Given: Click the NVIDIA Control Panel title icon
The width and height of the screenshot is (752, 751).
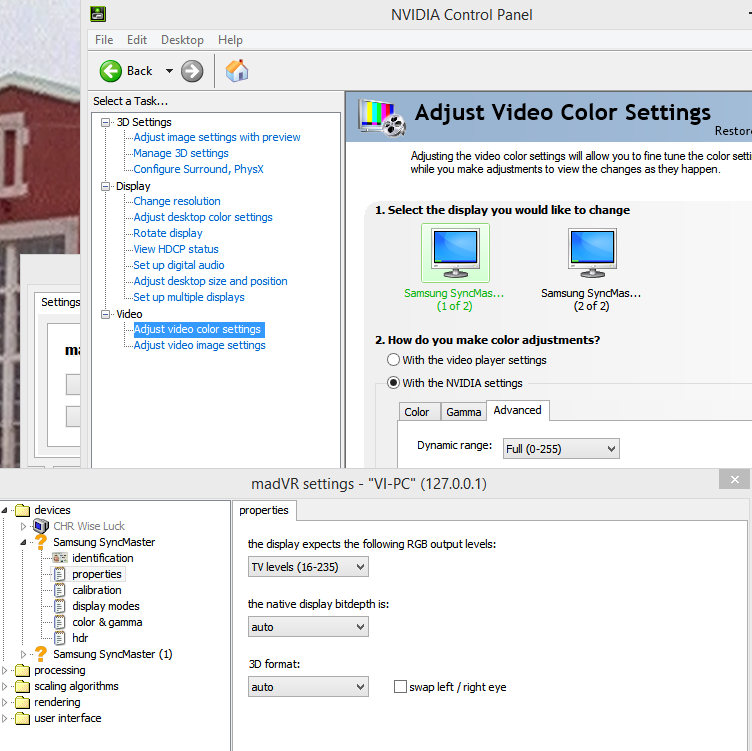Looking at the screenshot, I should coord(98,14).
